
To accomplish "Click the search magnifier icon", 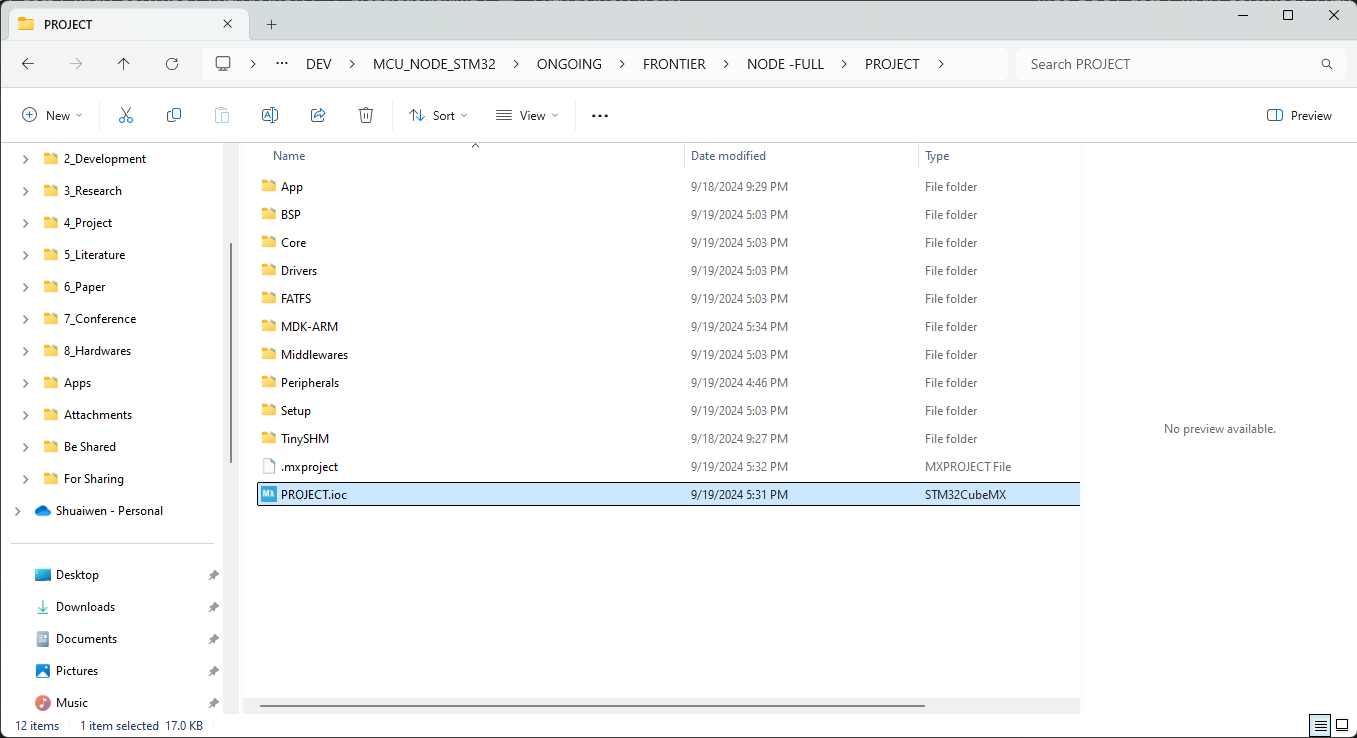I will click(x=1327, y=64).
